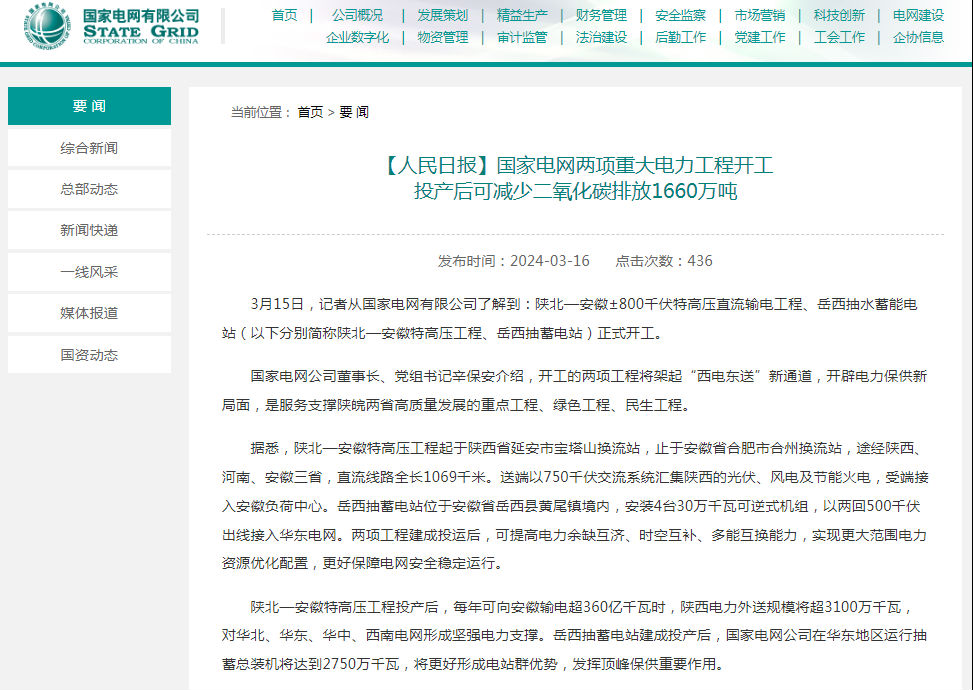Click the State Grid globe logo
This screenshot has width=973, height=690.
(47, 26)
